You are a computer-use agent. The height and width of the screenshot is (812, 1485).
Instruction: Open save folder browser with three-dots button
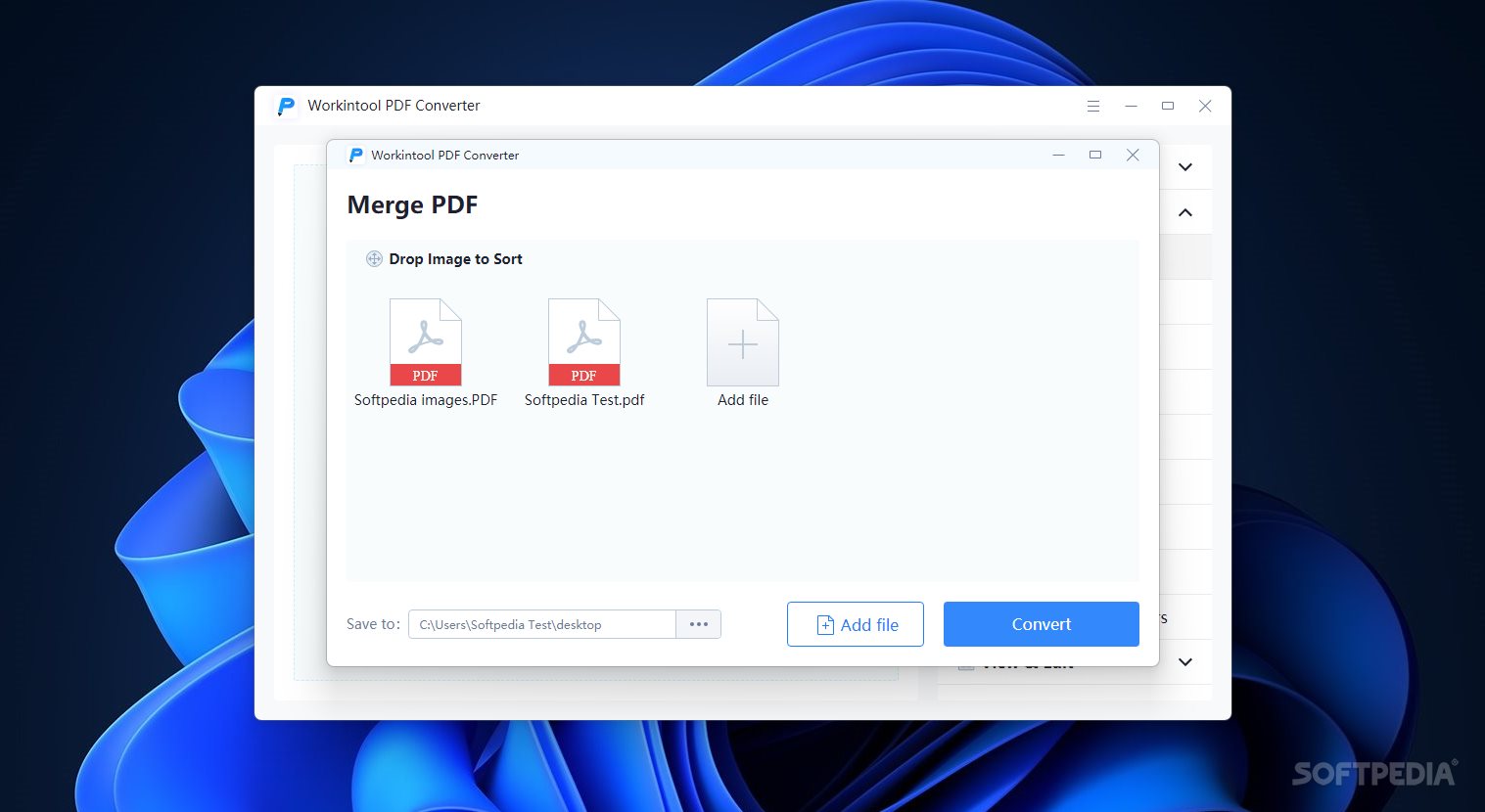[x=699, y=624]
